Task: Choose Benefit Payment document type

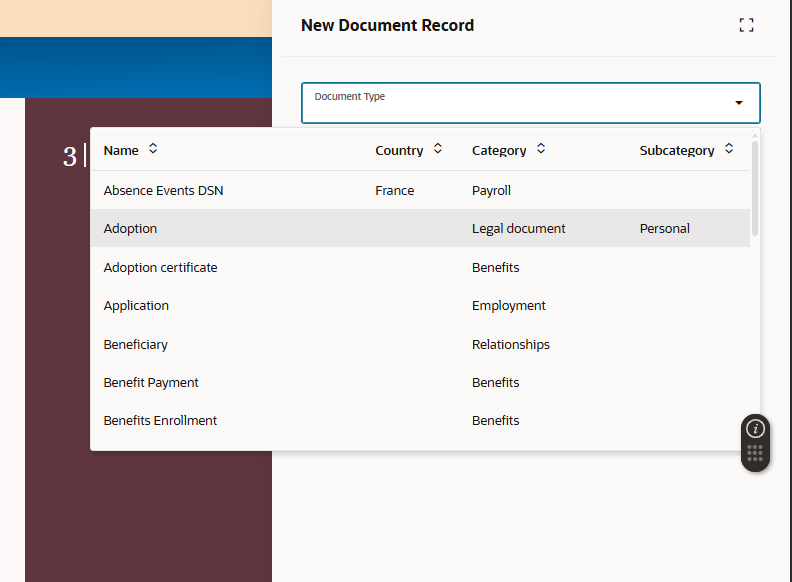Action: pos(420,382)
